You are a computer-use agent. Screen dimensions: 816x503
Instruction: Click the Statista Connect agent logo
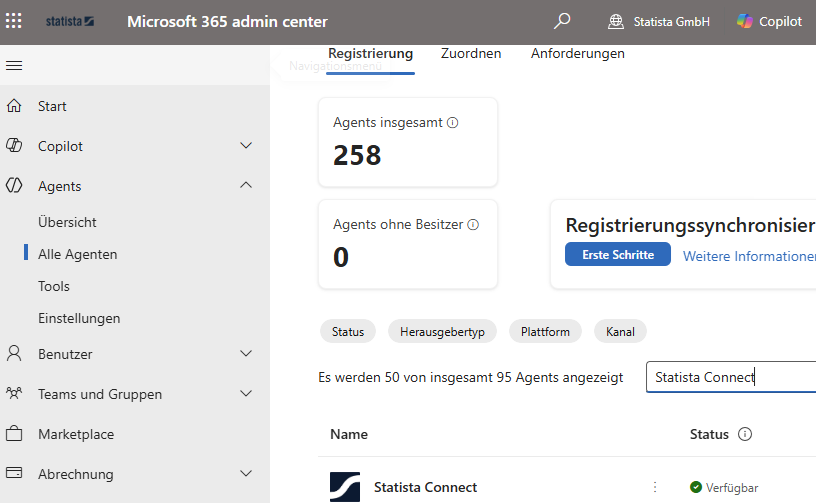tap(345, 487)
